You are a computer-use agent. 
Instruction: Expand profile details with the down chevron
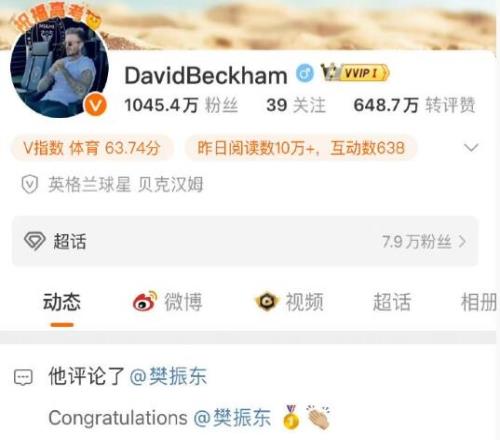coord(471,147)
